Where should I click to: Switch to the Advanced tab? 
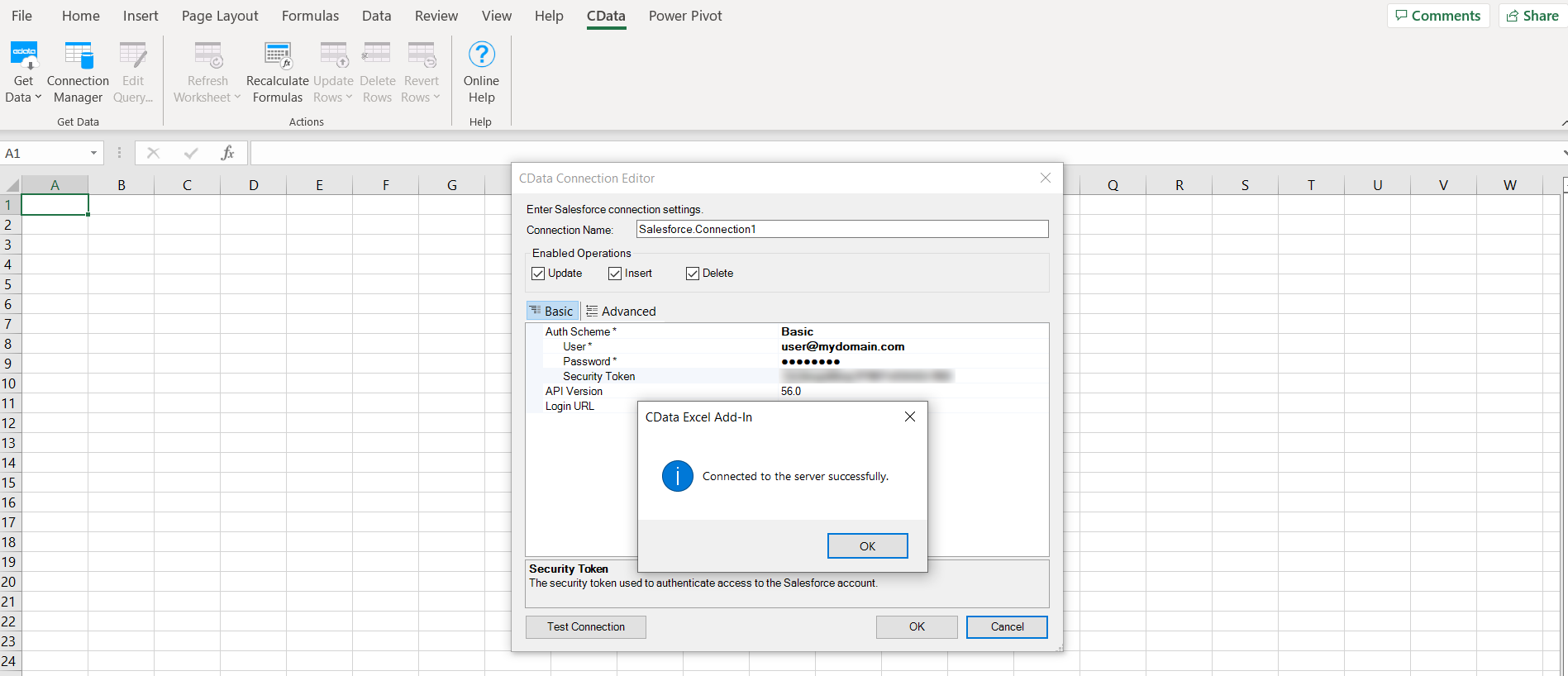621,312
